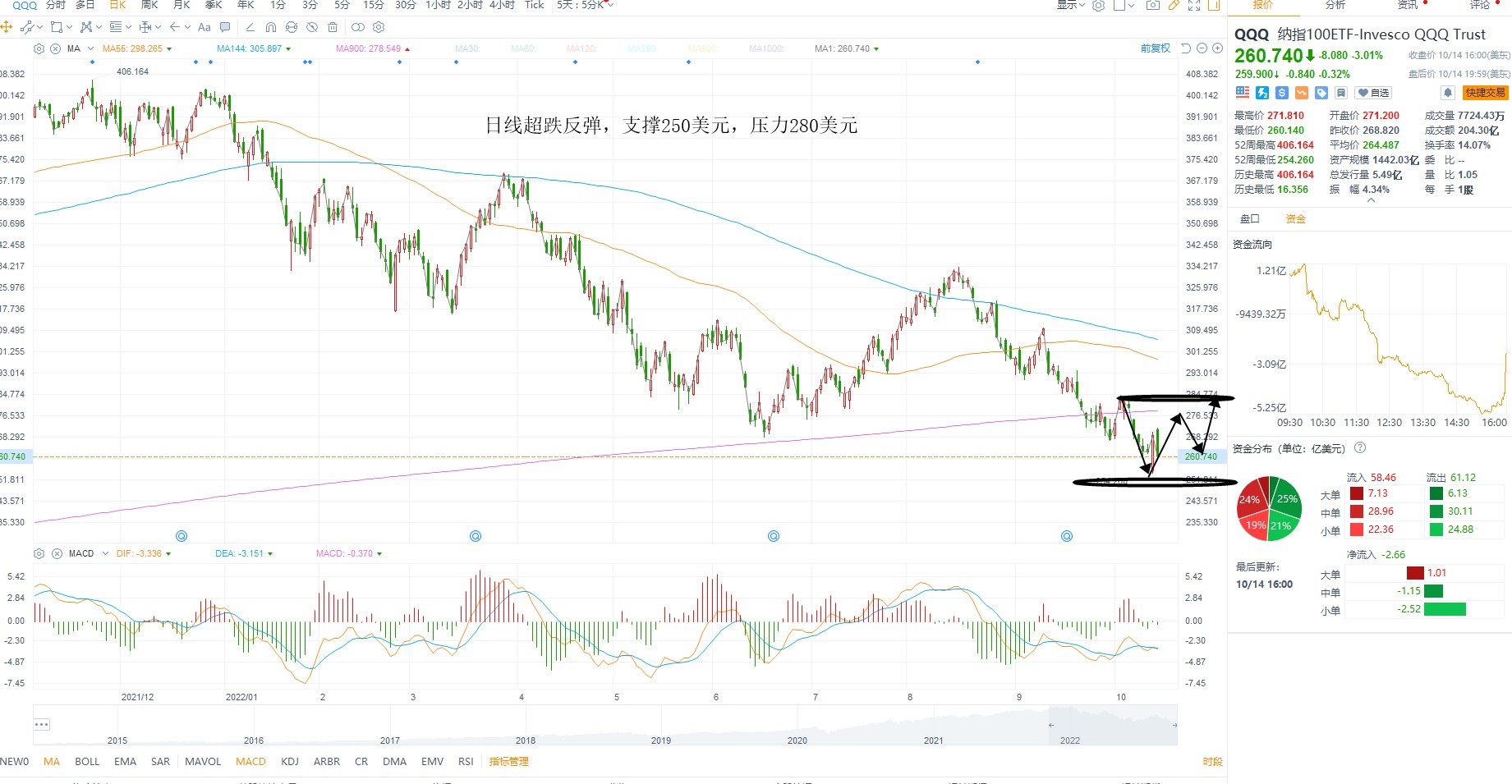Screen dimensions: 1512x784
Task: Expand quote details chevron below 振幅
Action: point(1370,201)
